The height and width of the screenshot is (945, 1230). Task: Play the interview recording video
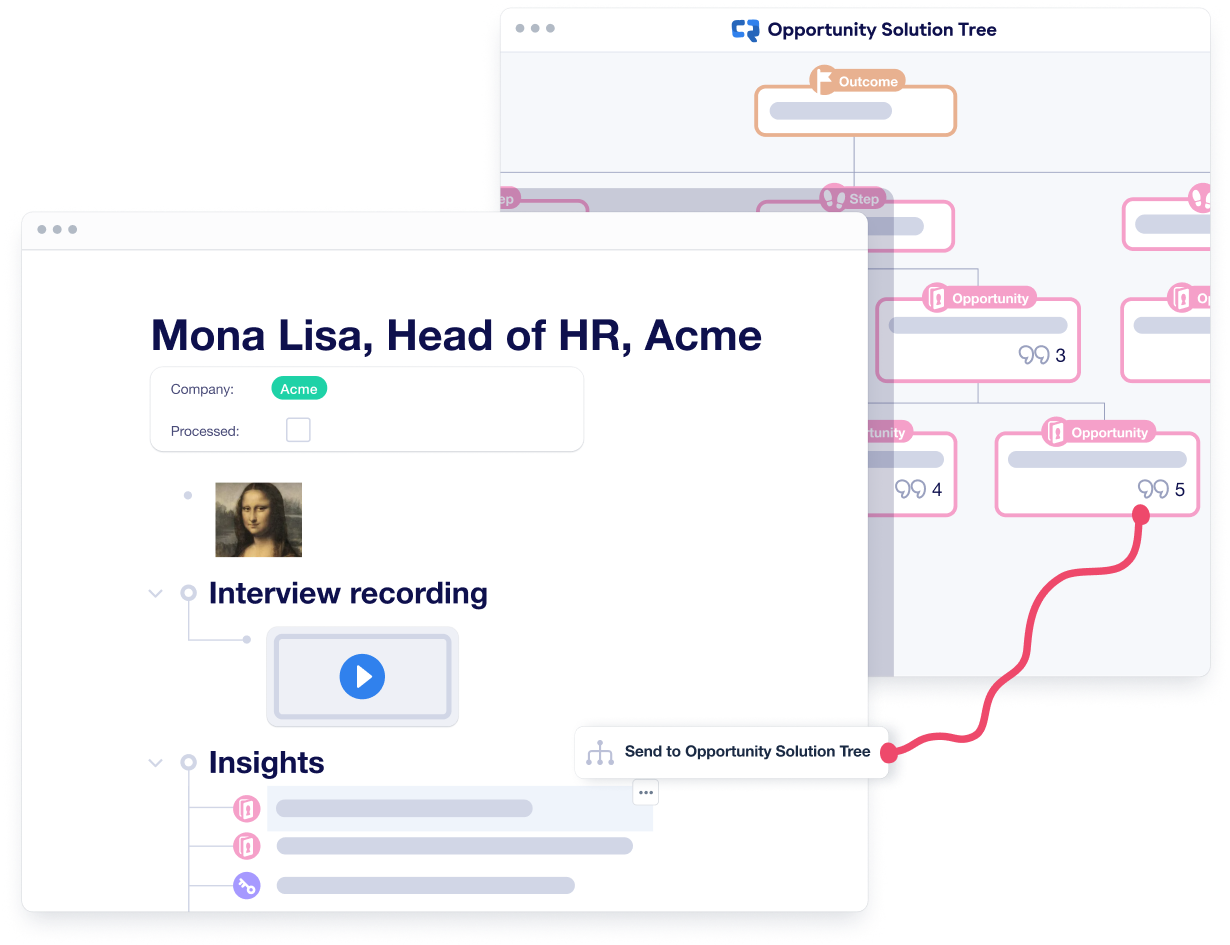pyautogui.click(x=362, y=676)
